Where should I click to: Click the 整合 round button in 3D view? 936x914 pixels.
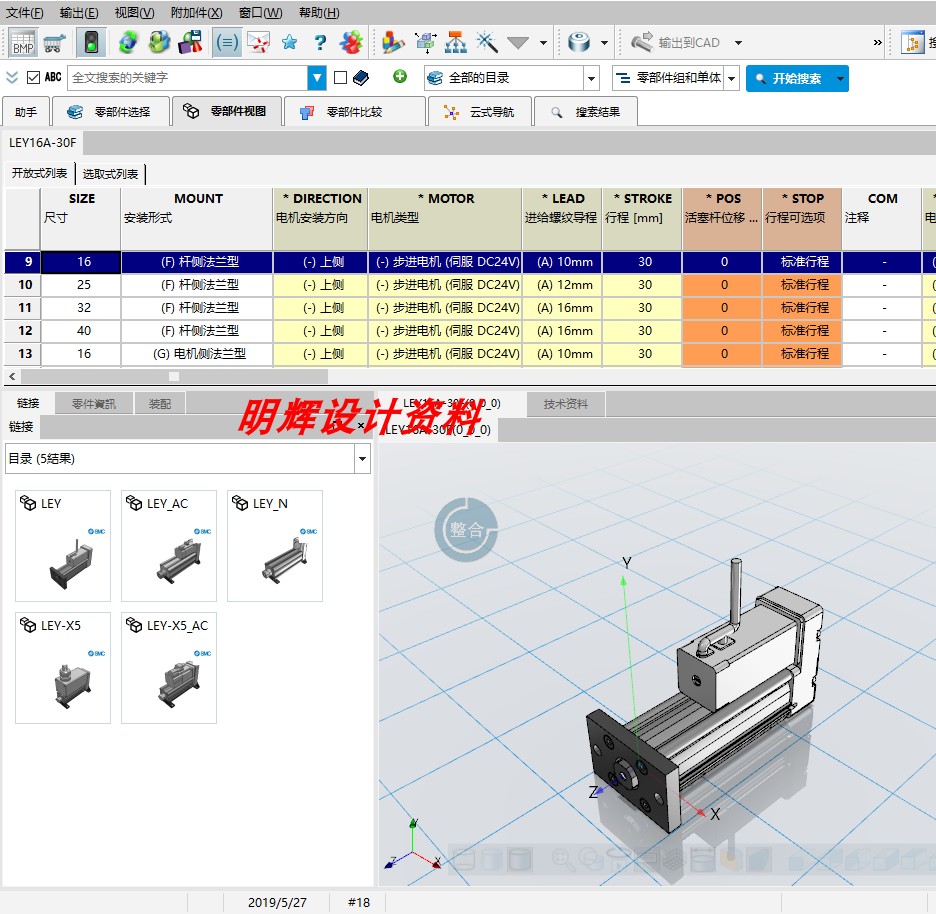point(466,529)
